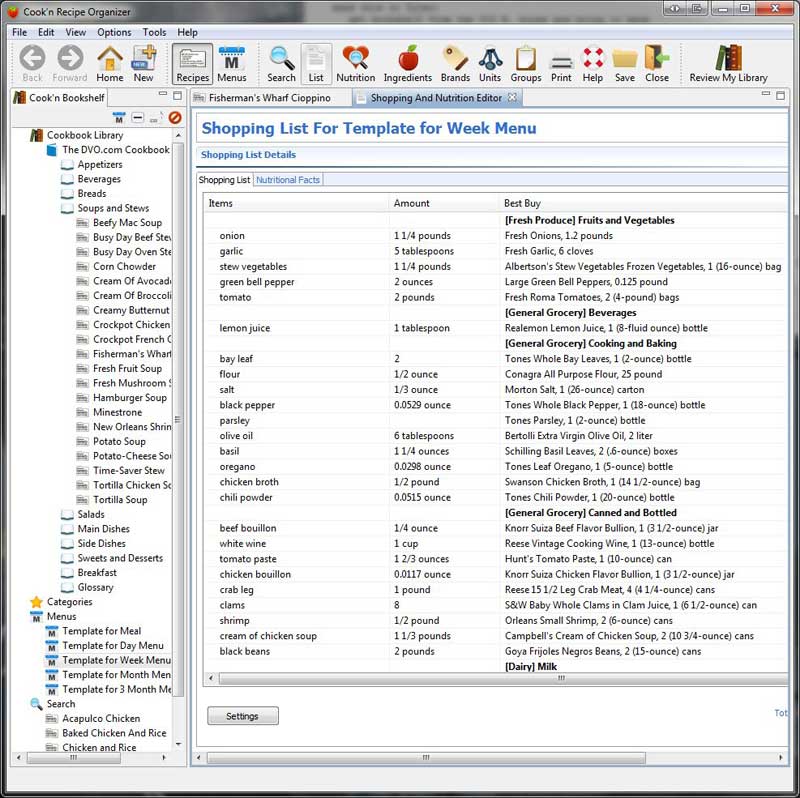
Task: Select Template for Day Menu in the tree
Action: 113,646
